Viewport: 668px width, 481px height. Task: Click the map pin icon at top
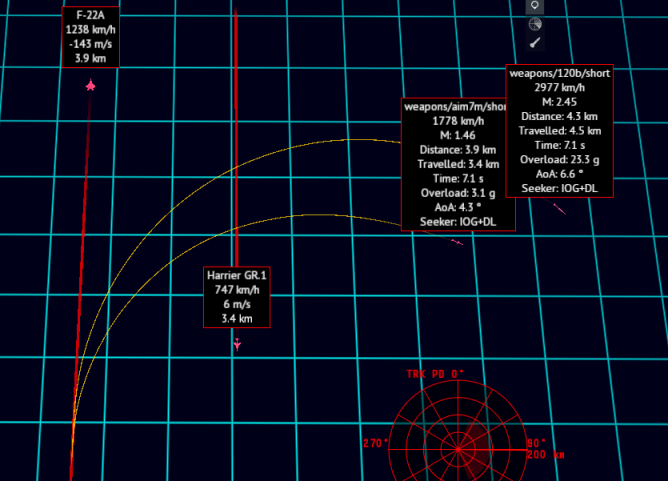coord(535,5)
